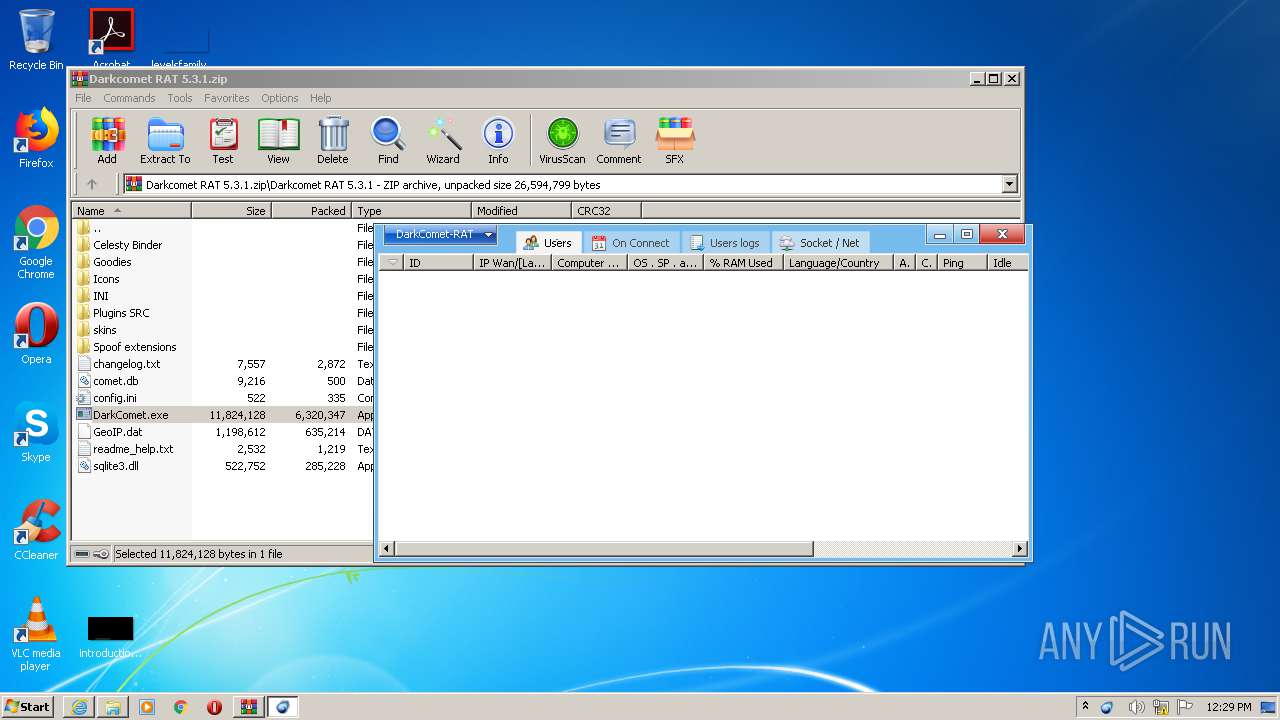
Task: Click the volume speaker tray icon
Action: 1135,707
